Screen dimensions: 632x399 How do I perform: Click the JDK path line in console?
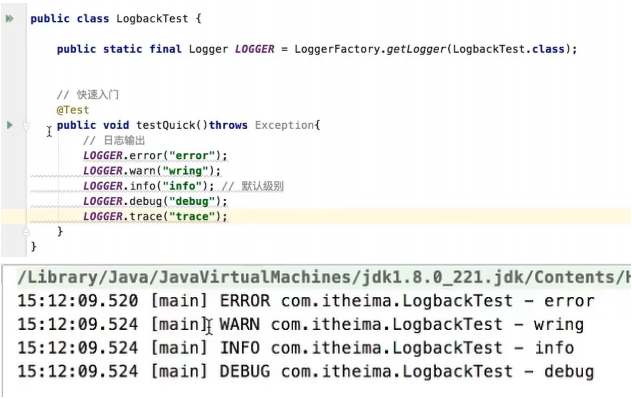coord(324,278)
